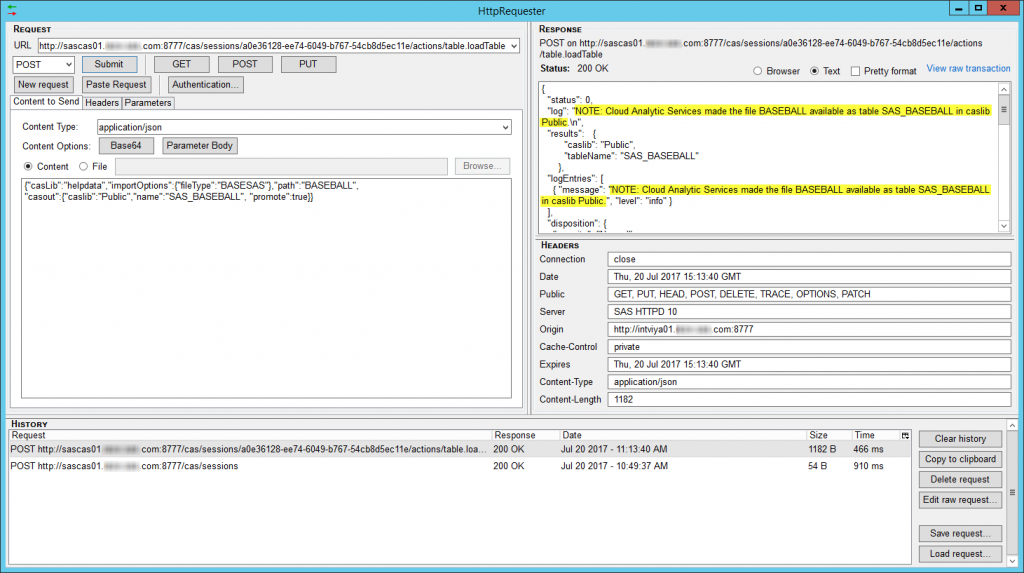
Task: Switch to the Headers tab
Action: coord(101,103)
